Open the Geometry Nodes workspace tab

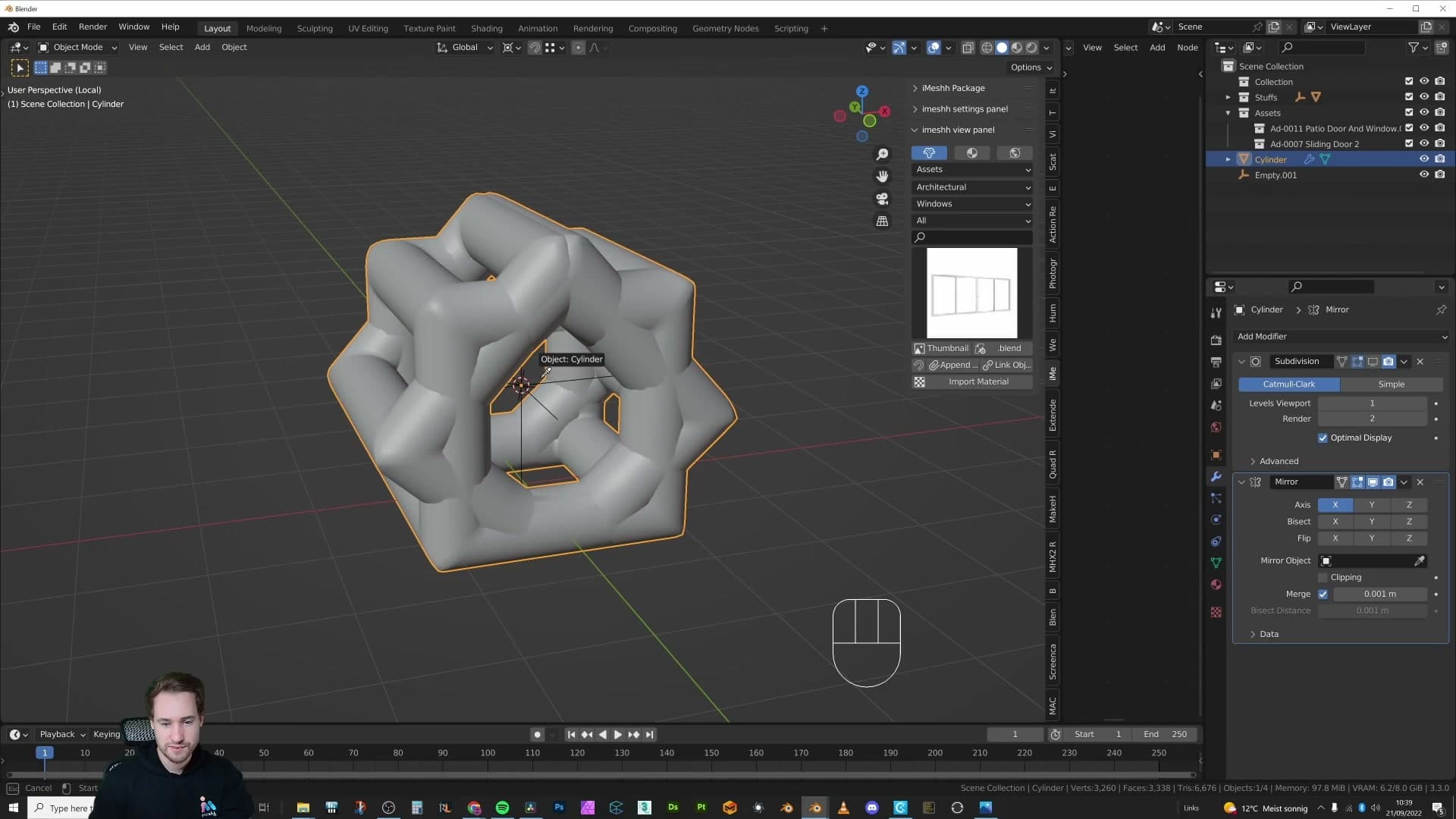pos(725,28)
